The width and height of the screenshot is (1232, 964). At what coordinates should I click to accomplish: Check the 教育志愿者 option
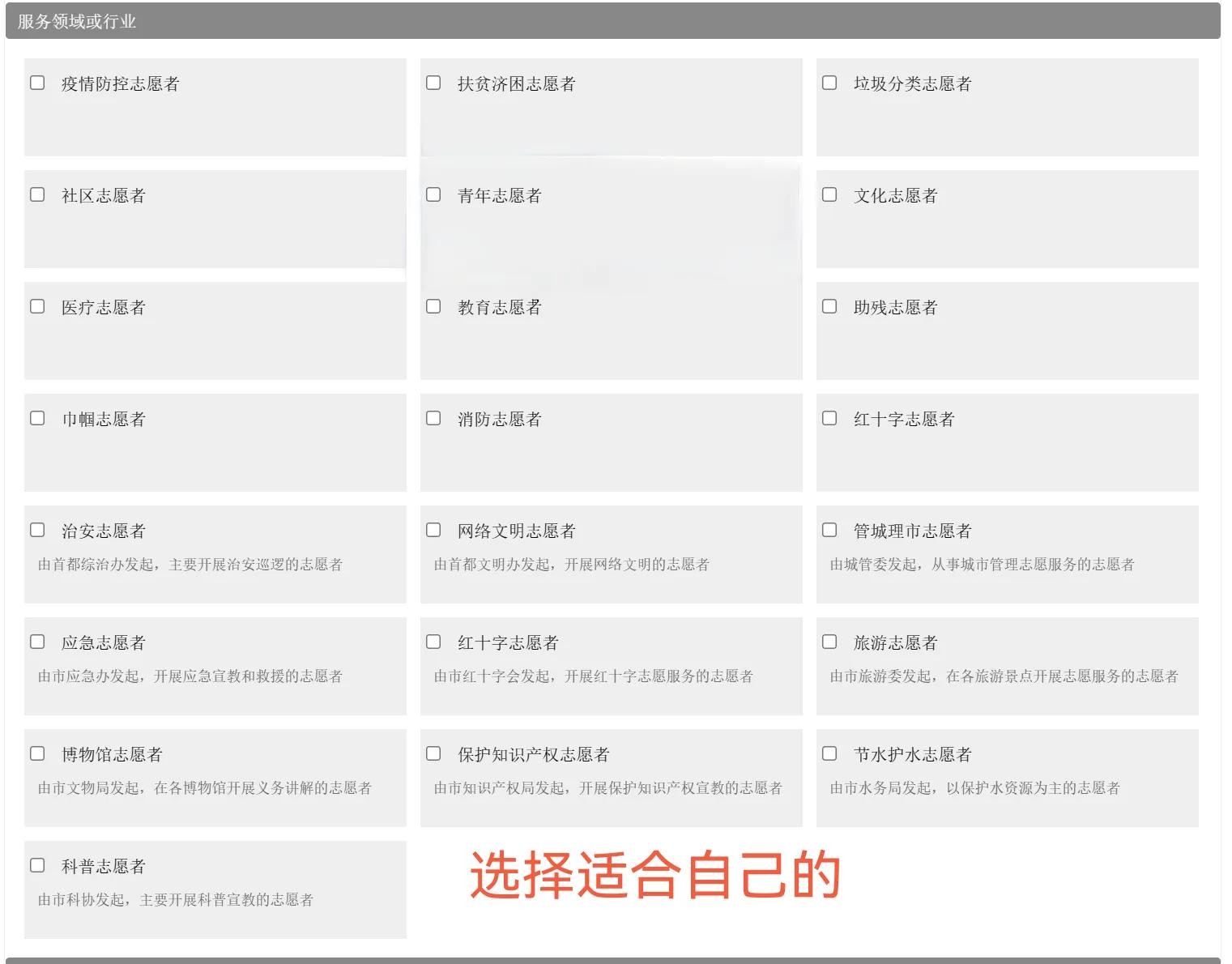[433, 306]
